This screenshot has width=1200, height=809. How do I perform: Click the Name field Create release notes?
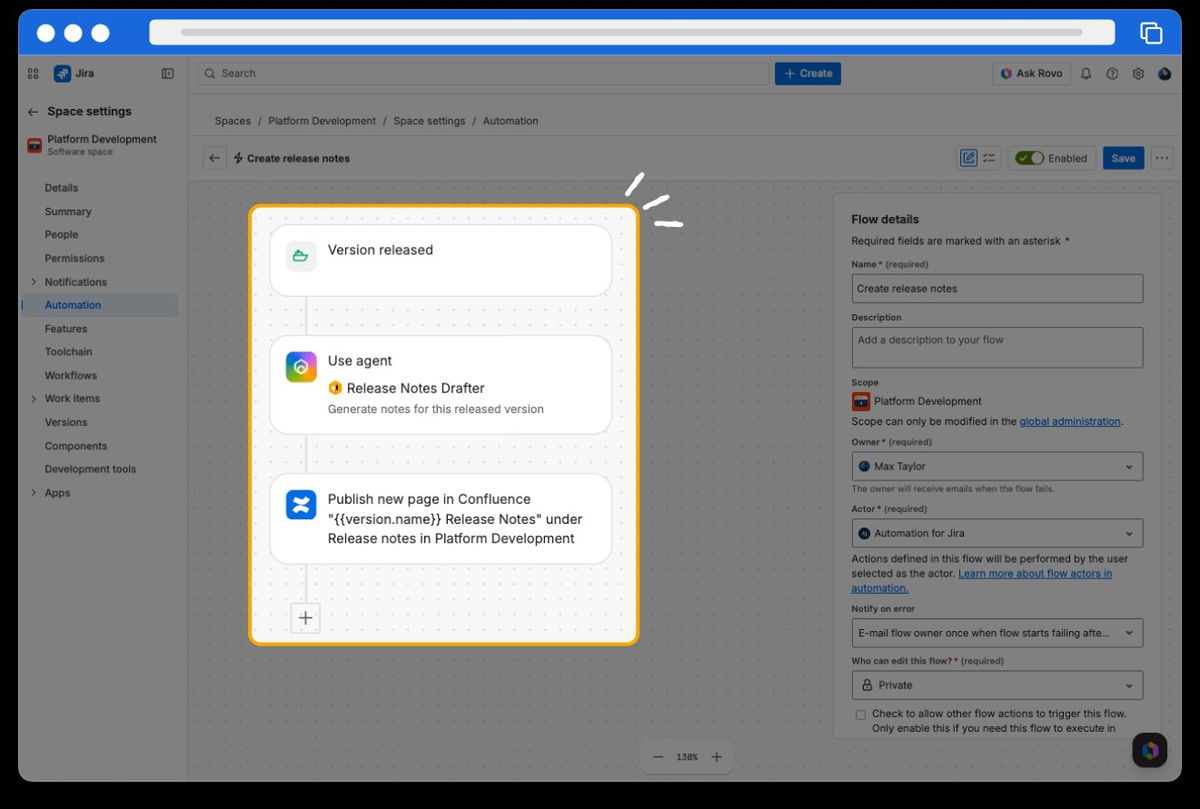[997, 289]
